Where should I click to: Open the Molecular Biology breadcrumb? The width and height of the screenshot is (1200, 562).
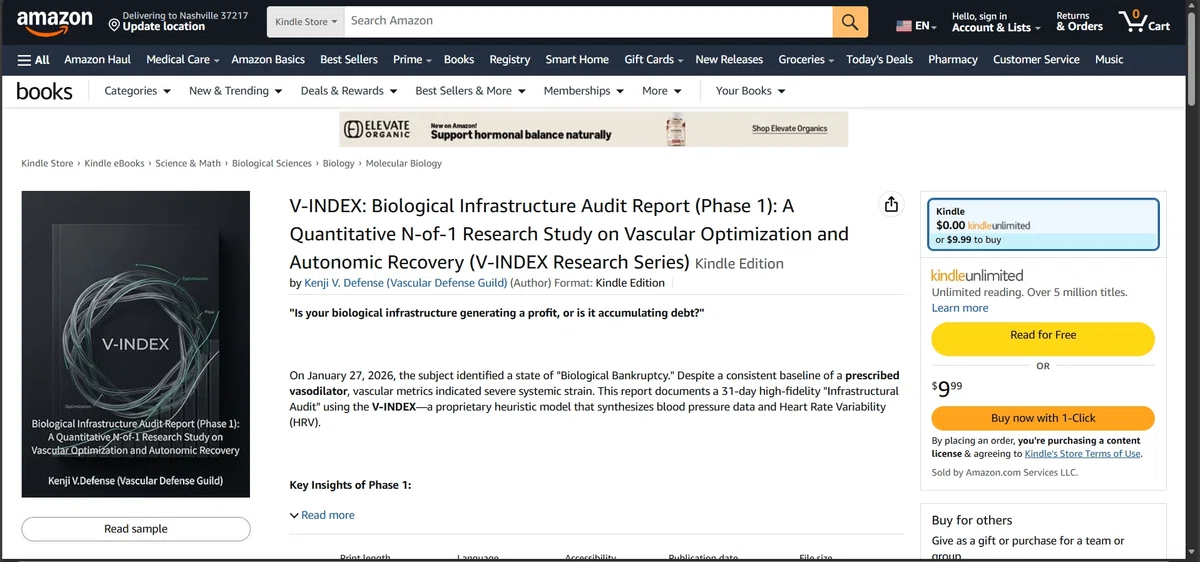pyautogui.click(x=404, y=163)
